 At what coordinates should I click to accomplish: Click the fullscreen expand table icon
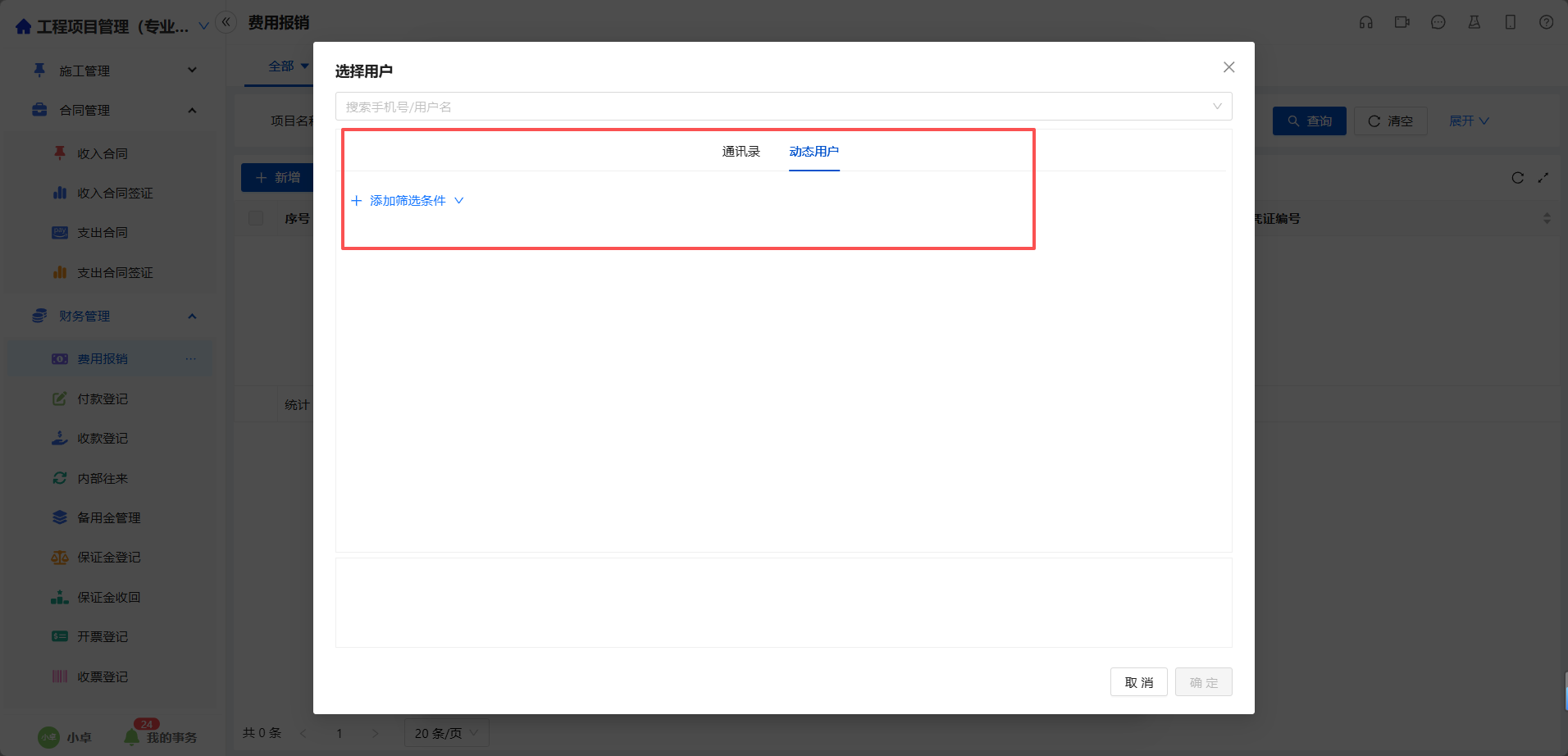(x=1543, y=178)
